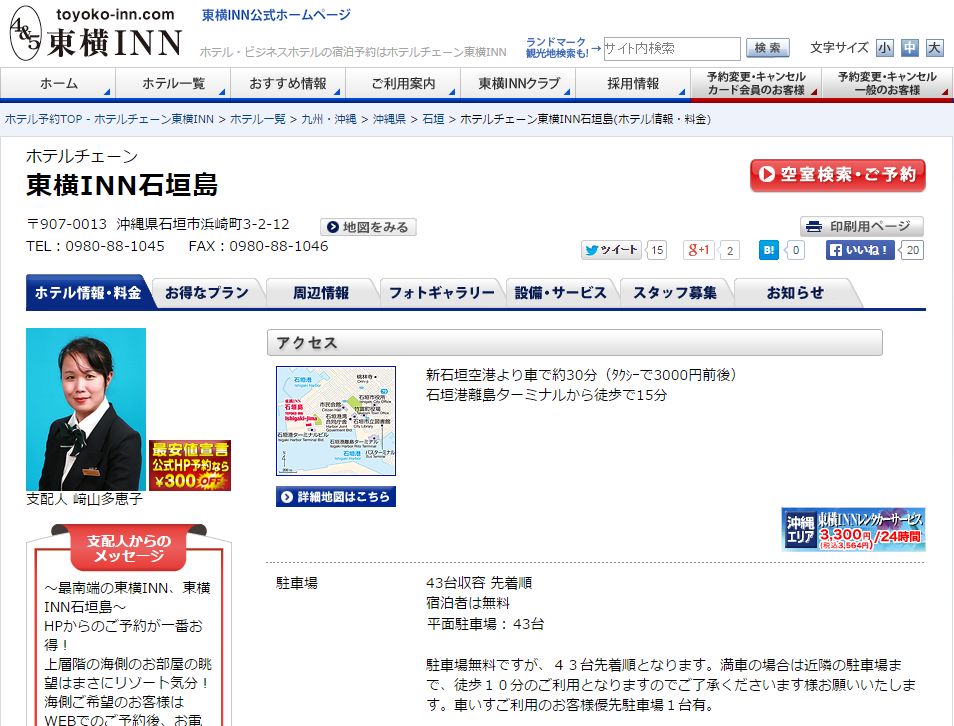Click the 東横INN公式ホームページ header link
Screen dimensions: 954x726
(x=276, y=15)
